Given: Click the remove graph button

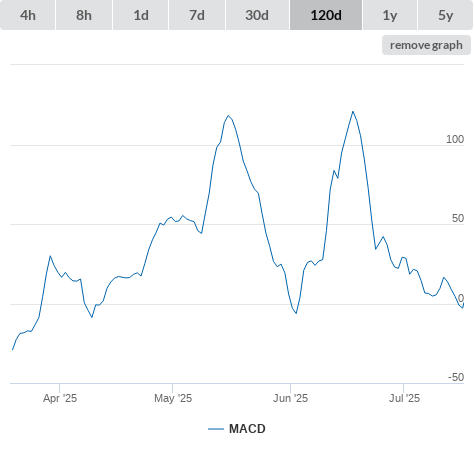Looking at the screenshot, I should (426, 45).
